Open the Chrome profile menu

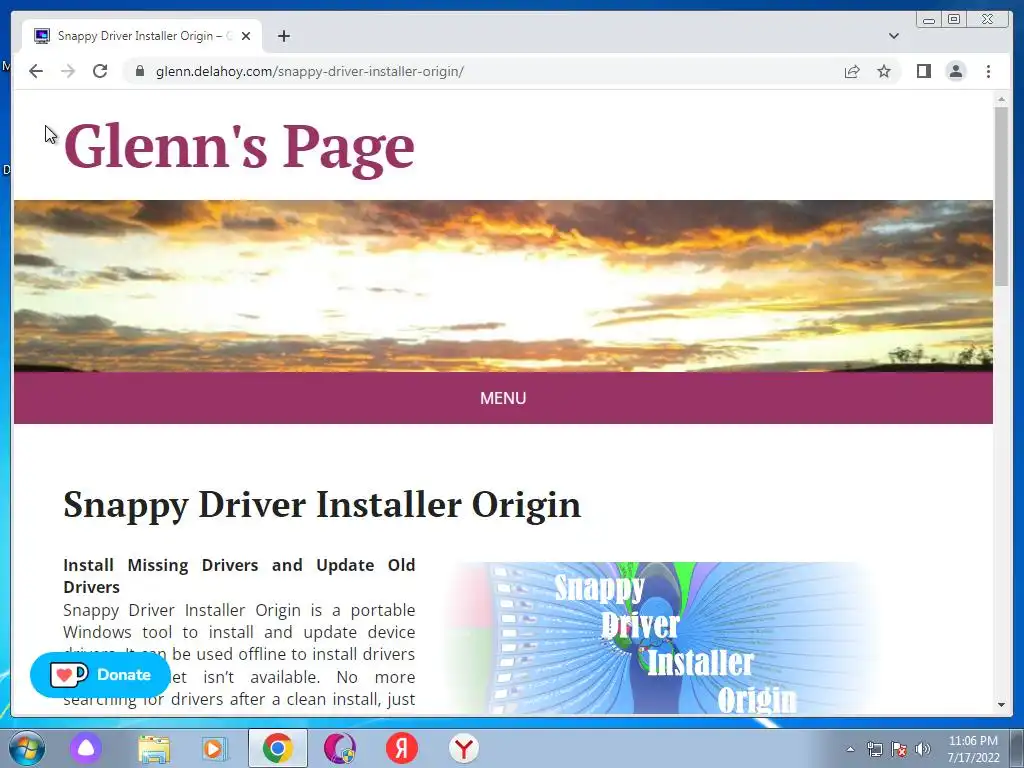955,71
